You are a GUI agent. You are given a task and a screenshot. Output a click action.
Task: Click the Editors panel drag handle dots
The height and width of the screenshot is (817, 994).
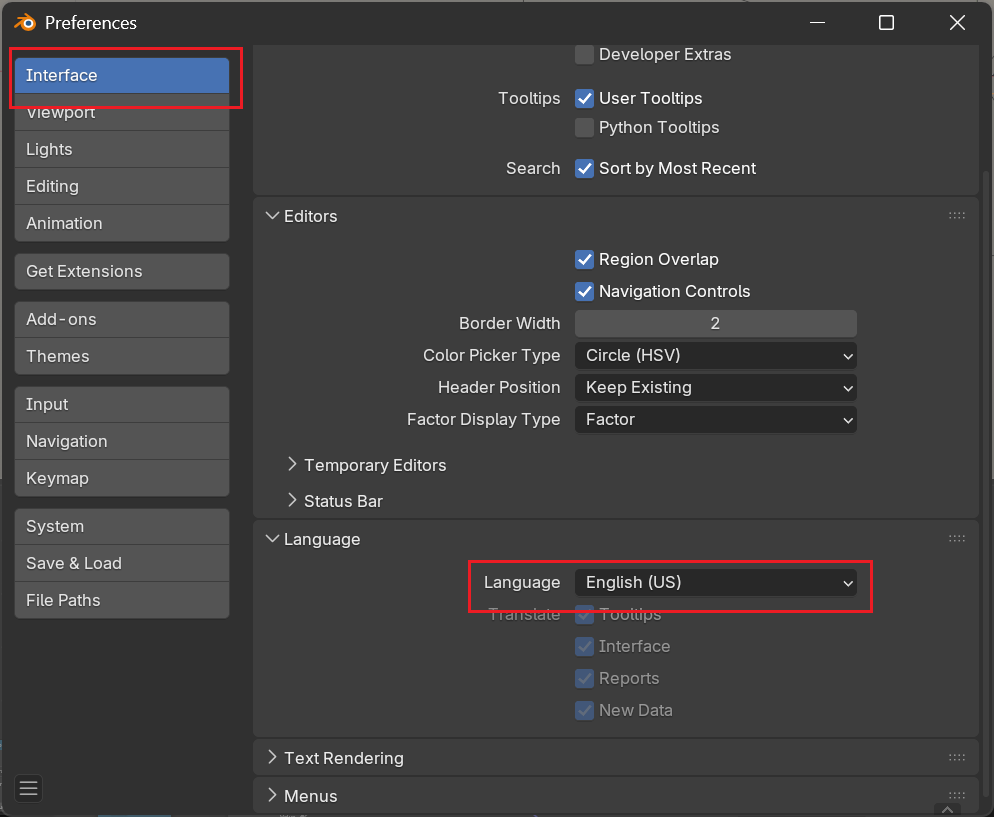tap(957, 216)
